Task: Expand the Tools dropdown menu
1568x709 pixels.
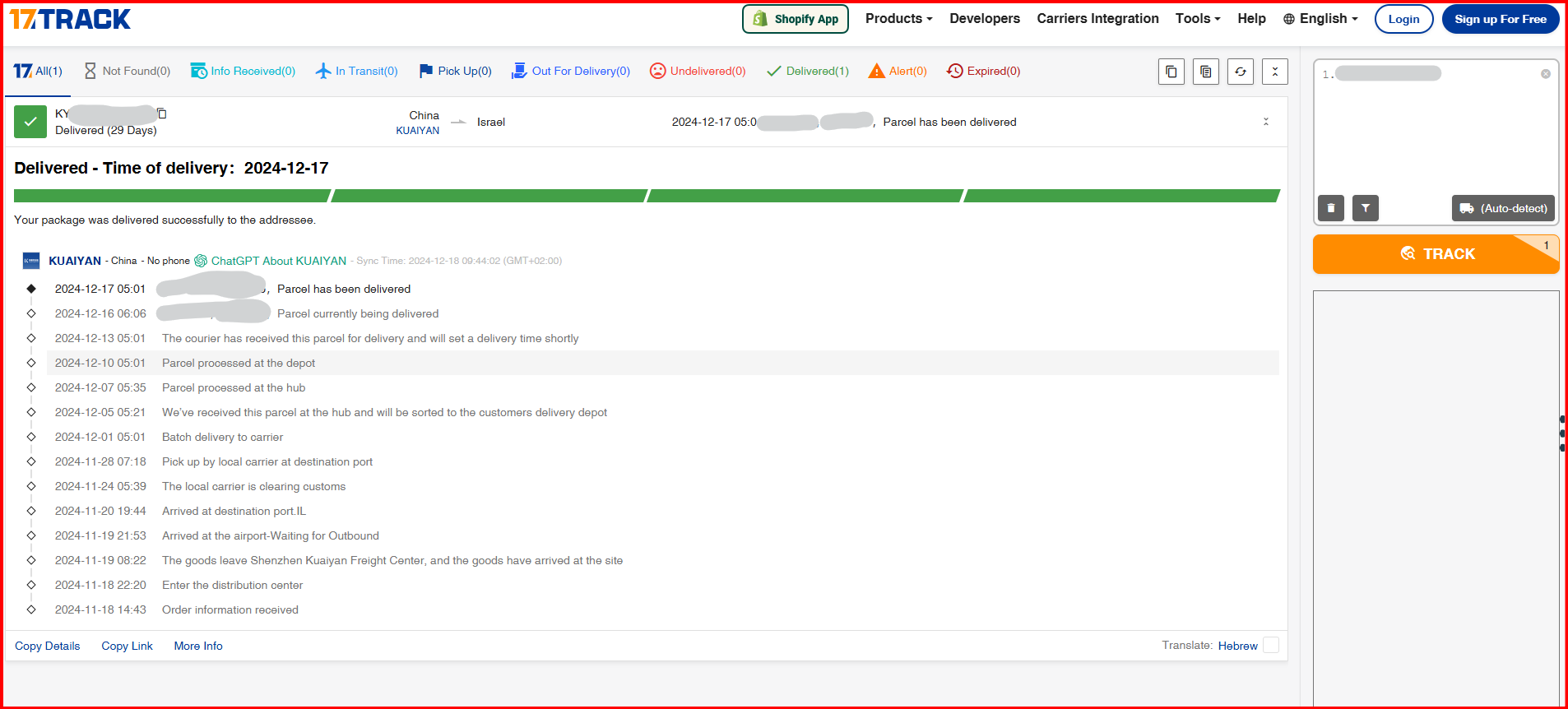Action: (x=1198, y=19)
